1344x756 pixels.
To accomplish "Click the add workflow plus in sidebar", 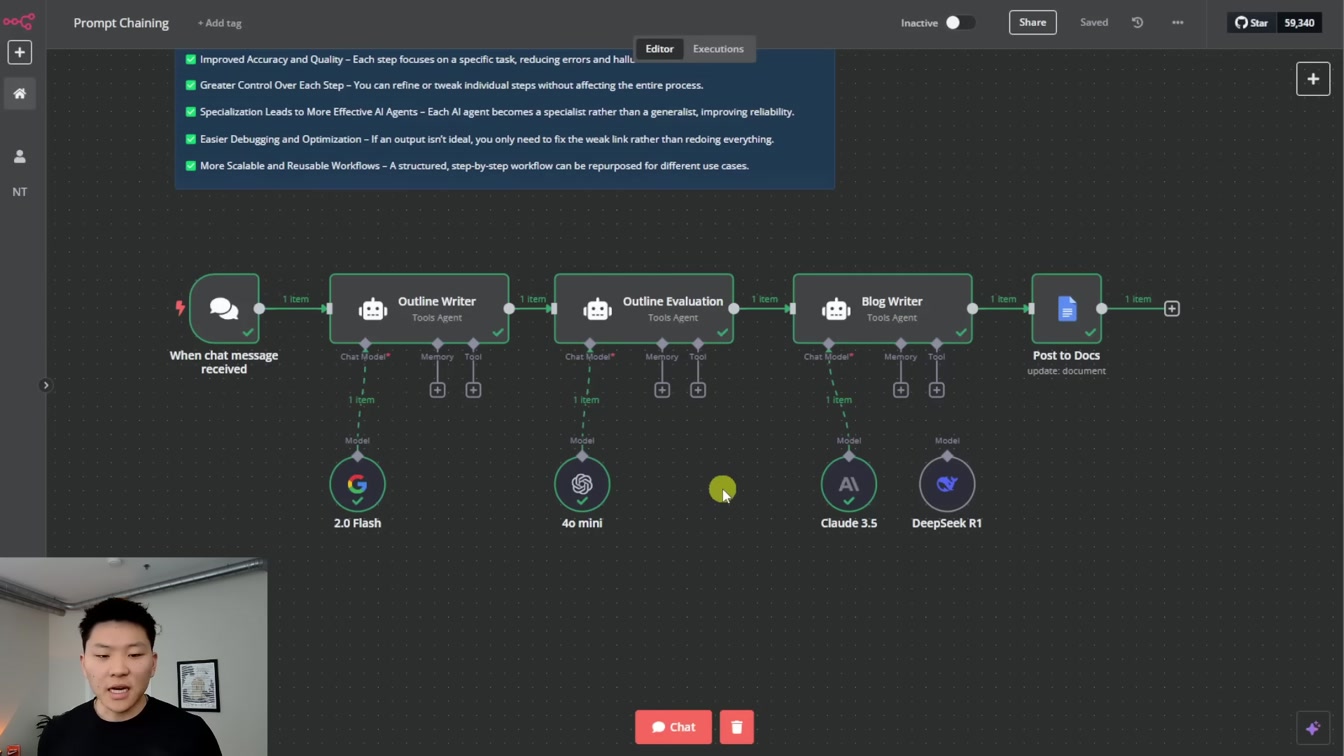I will tap(19, 52).
